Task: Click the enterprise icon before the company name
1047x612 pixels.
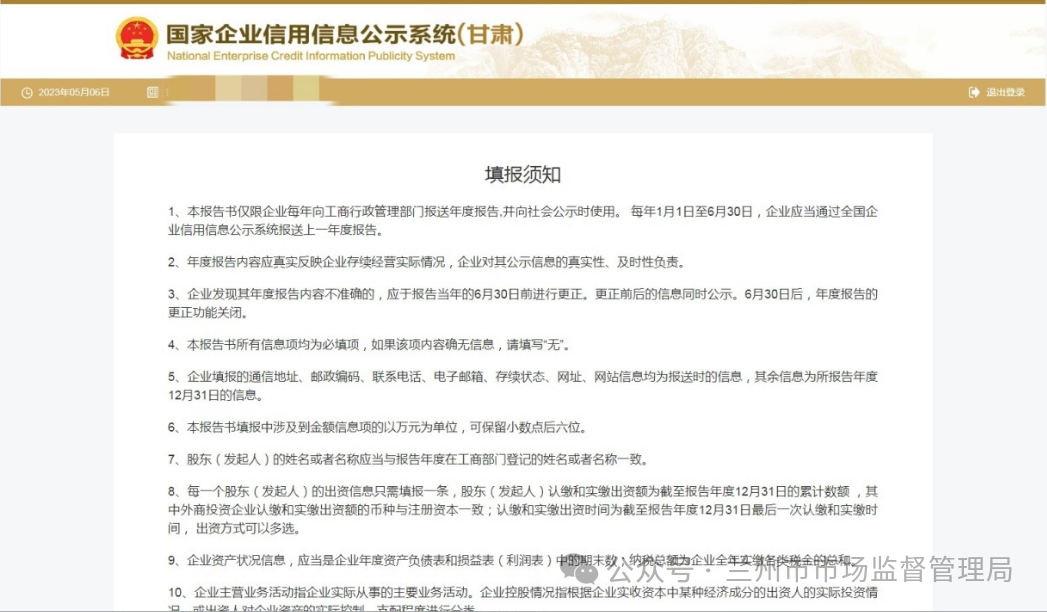Action: pyautogui.click(x=153, y=93)
